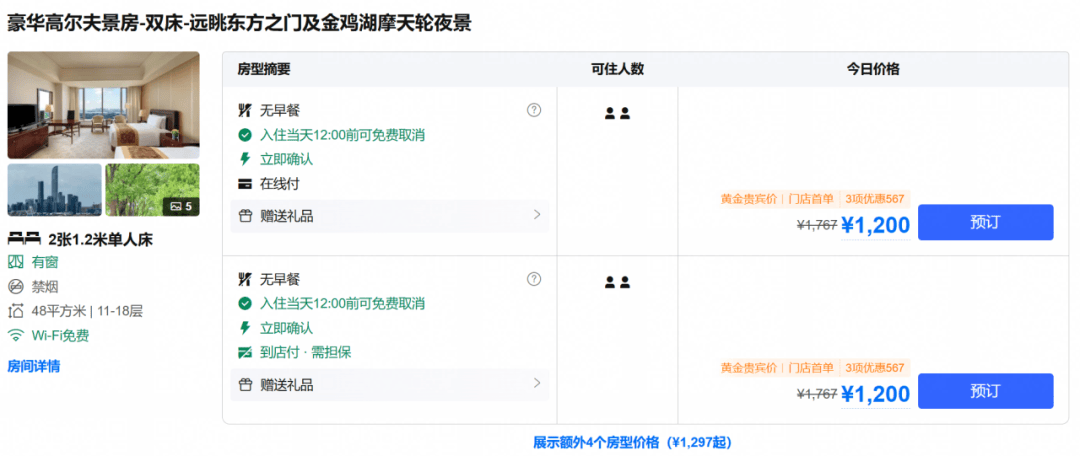
Task: Click the two-person occupancy icon in second row
Action: [x=617, y=282]
